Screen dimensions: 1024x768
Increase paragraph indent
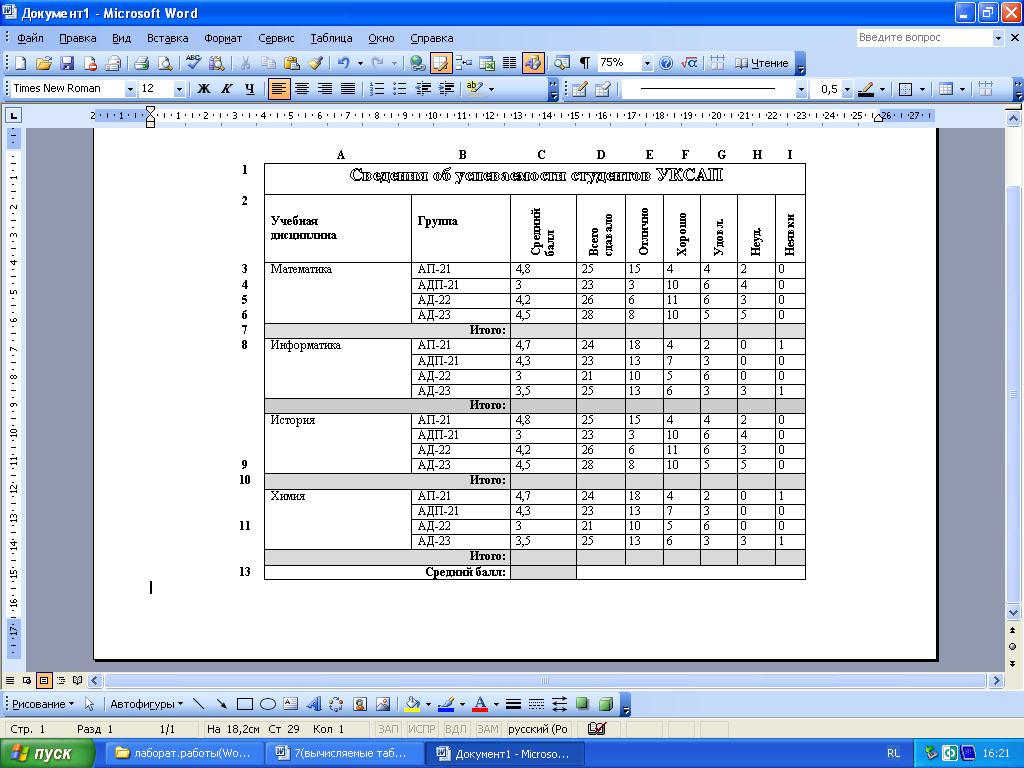pyautogui.click(x=447, y=89)
